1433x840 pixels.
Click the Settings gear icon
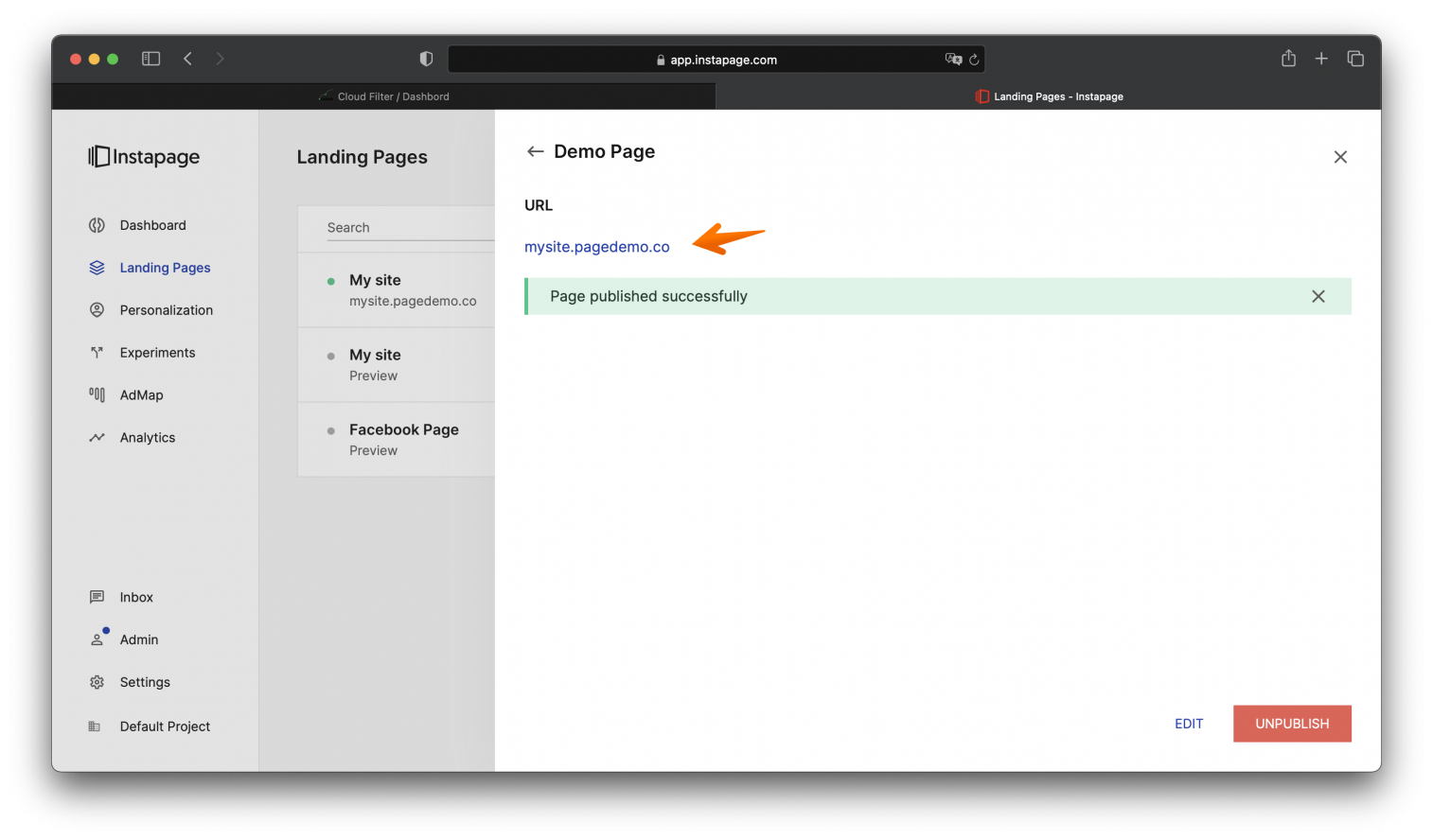97,682
